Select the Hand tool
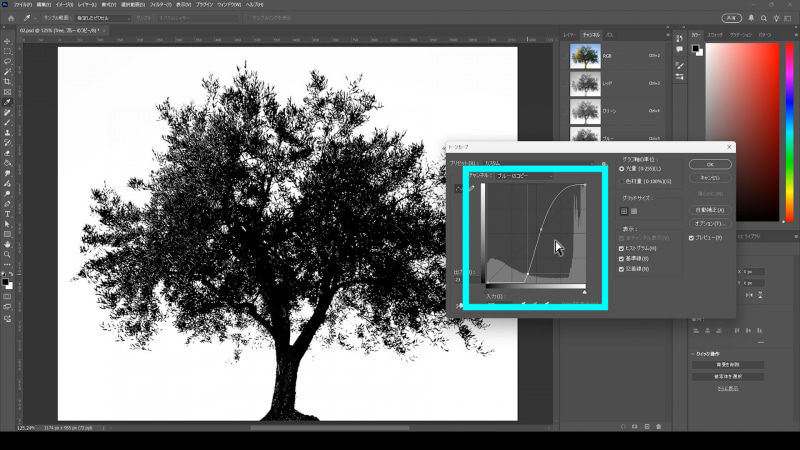Screen dimensions: 800x450 (x=7, y=244)
